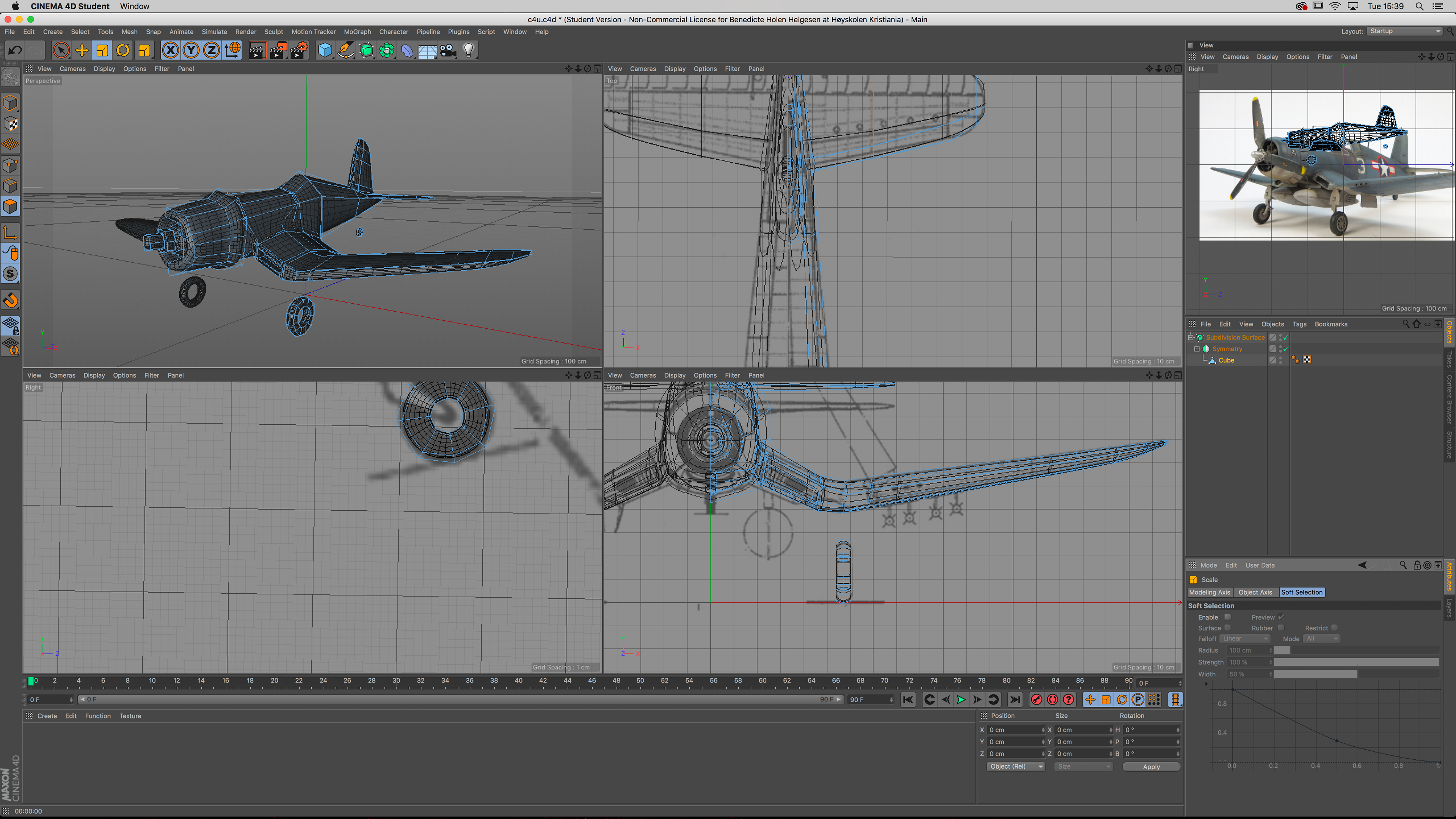Collapse the Subdivision Surface tree item
Screen dimensions: 1456x819
[x=1190, y=337]
